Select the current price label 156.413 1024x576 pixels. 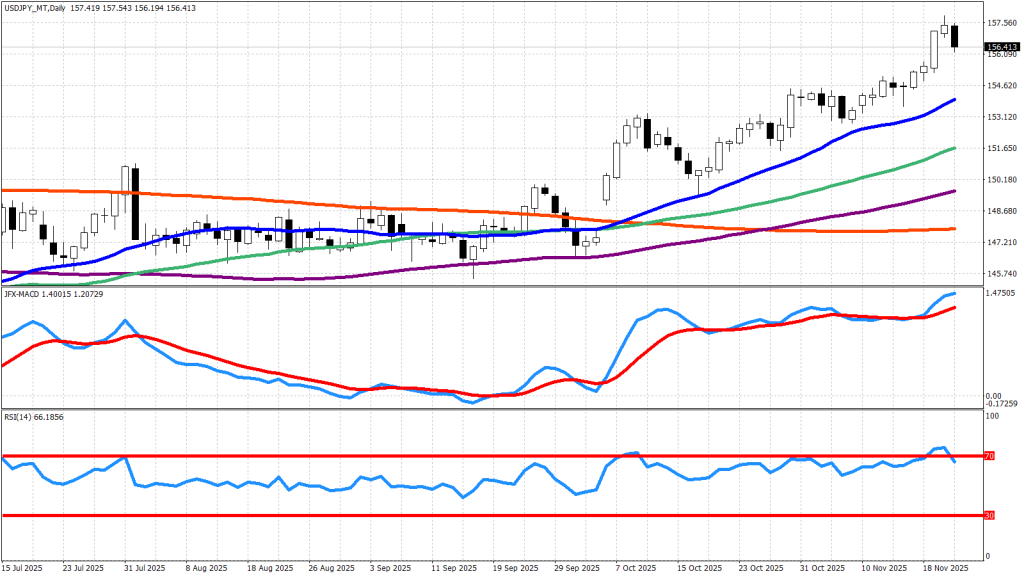coord(1000,47)
